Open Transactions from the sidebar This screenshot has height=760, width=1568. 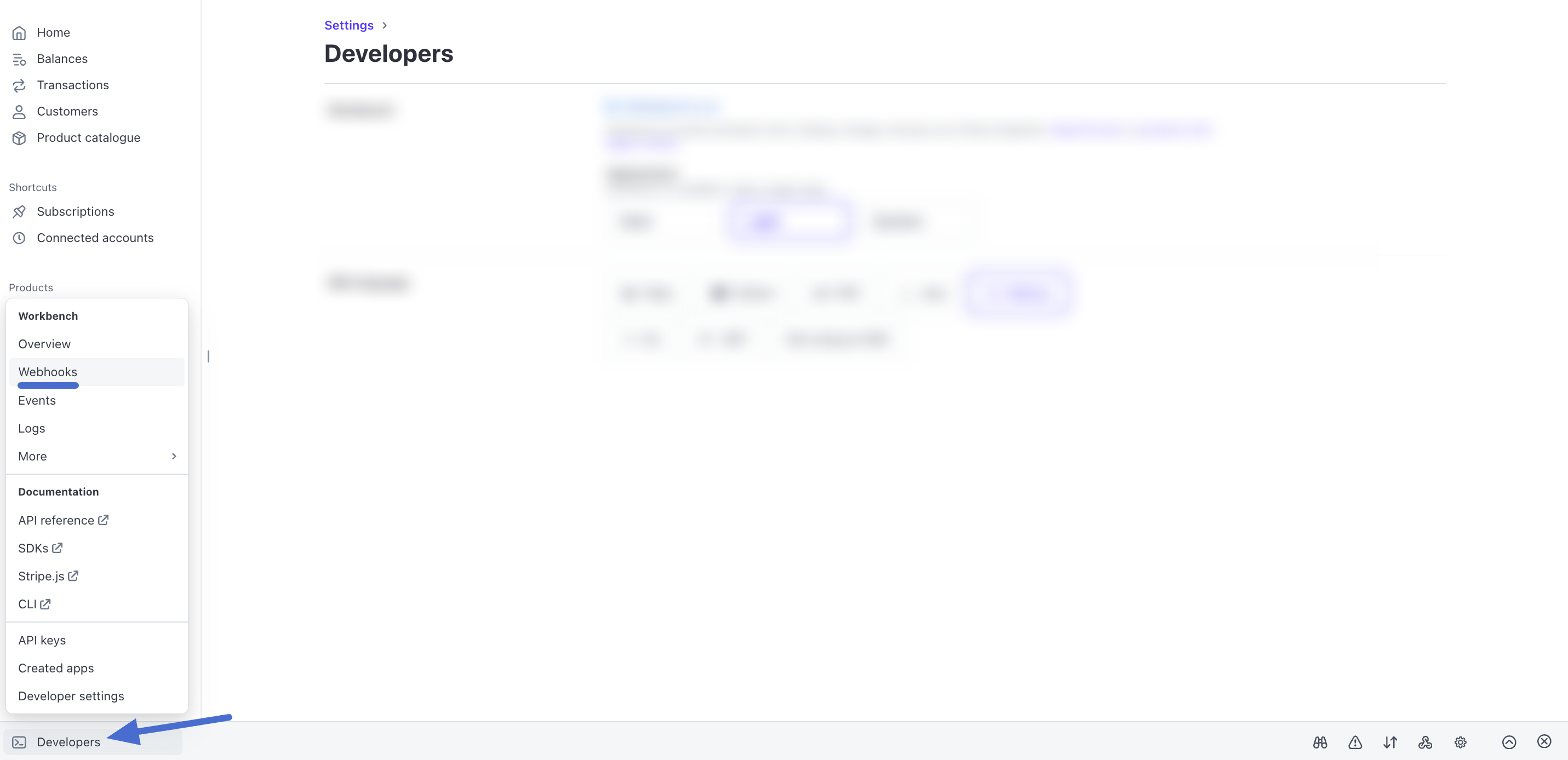click(72, 85)
